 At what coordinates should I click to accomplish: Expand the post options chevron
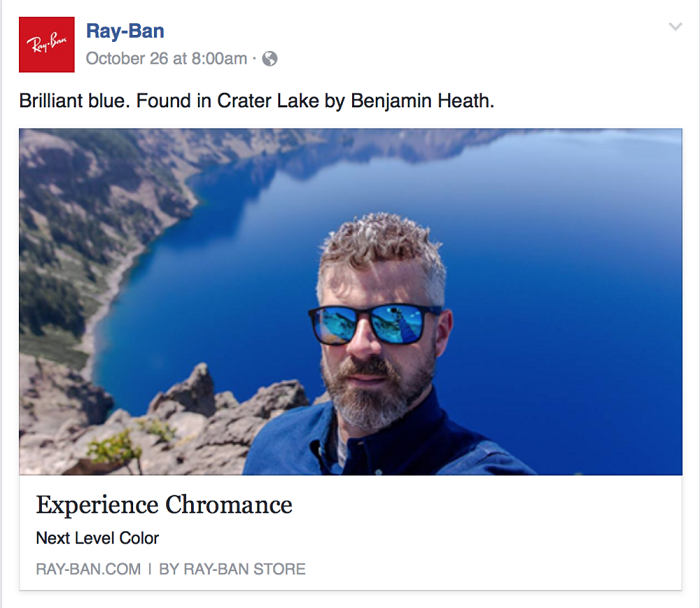[x=675, y=27]
